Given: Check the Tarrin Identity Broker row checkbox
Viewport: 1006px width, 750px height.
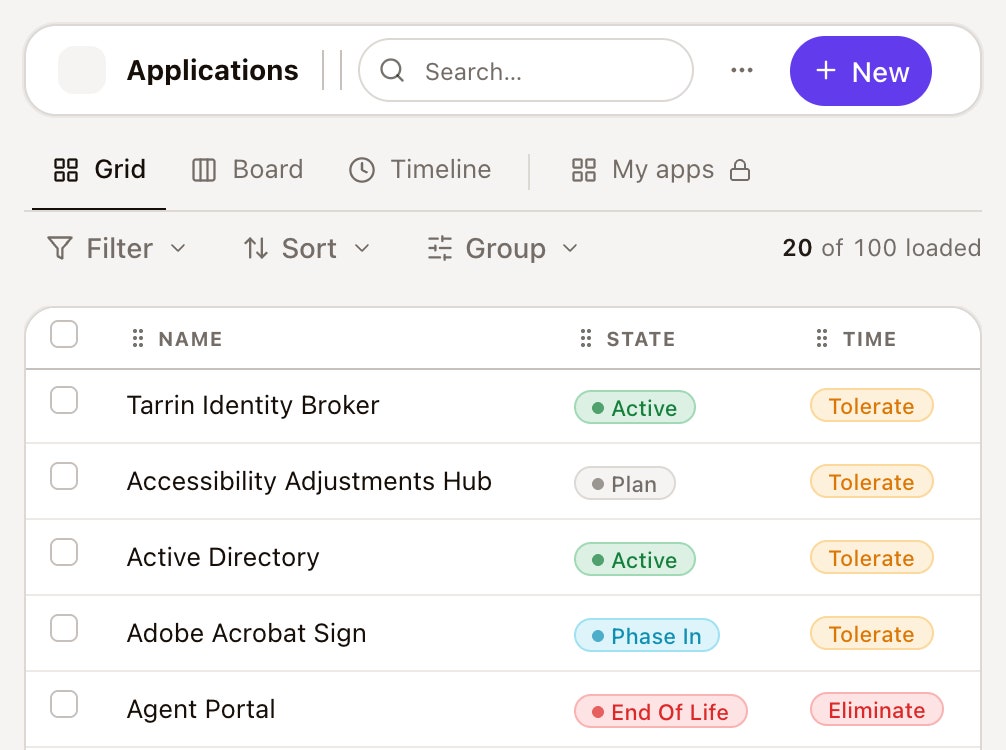Looking at the screenshot, I should pyautogui.click(x=64, y=400).
